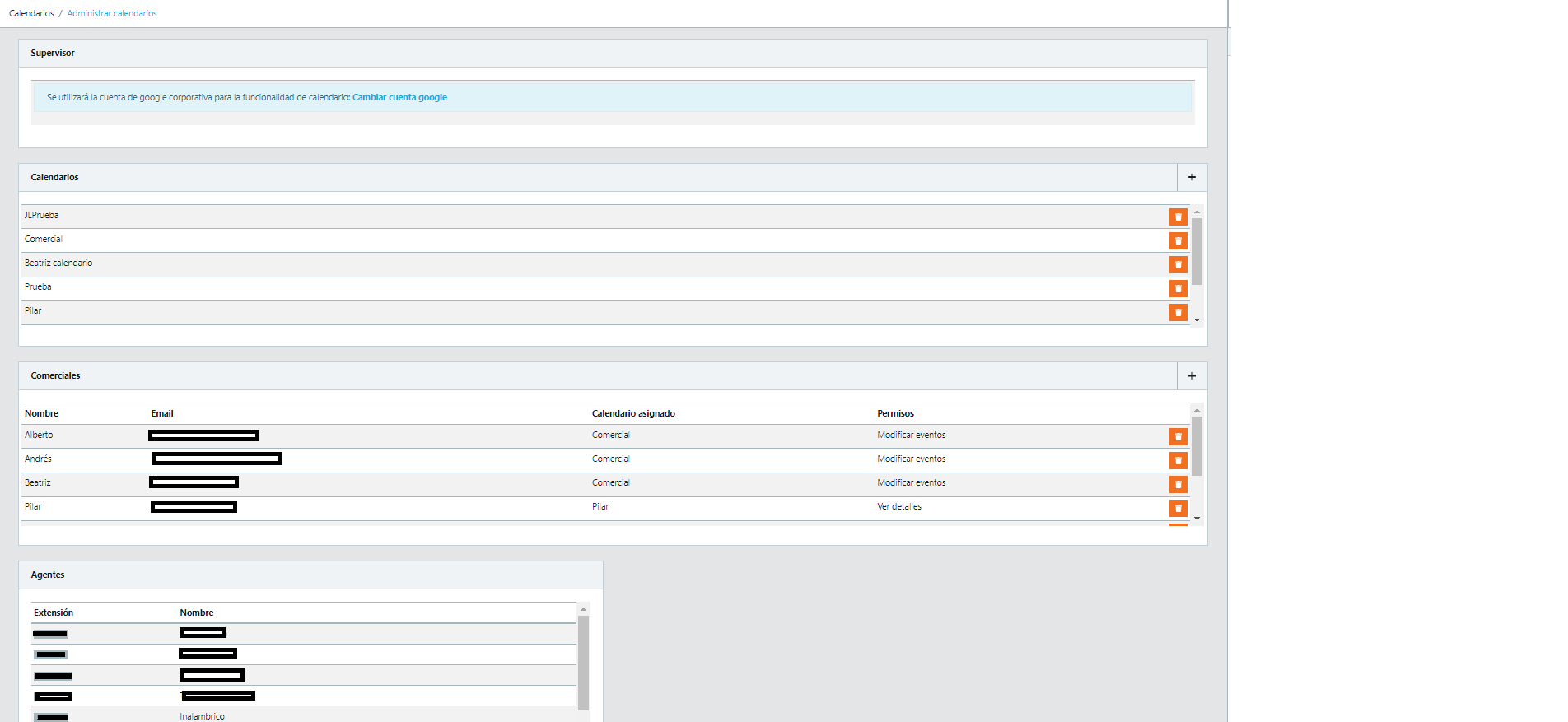Viewport: 1568px width, 722px height.
Task: Click the Cambiar cuenta google link
Action: click(x=399, y=97)
